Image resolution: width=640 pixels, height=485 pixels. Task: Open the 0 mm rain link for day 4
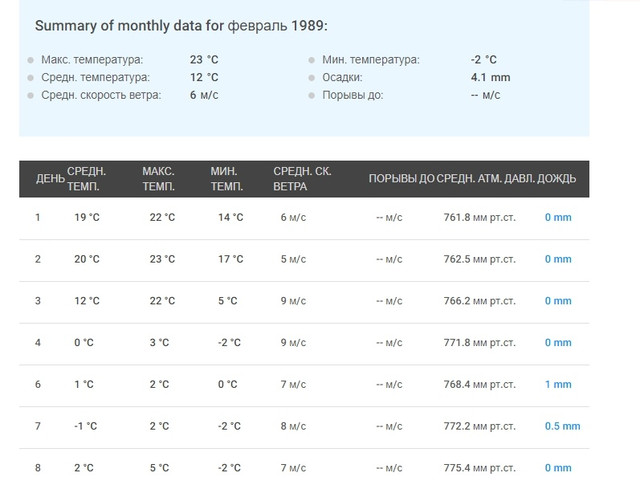[x=558, y=343]
